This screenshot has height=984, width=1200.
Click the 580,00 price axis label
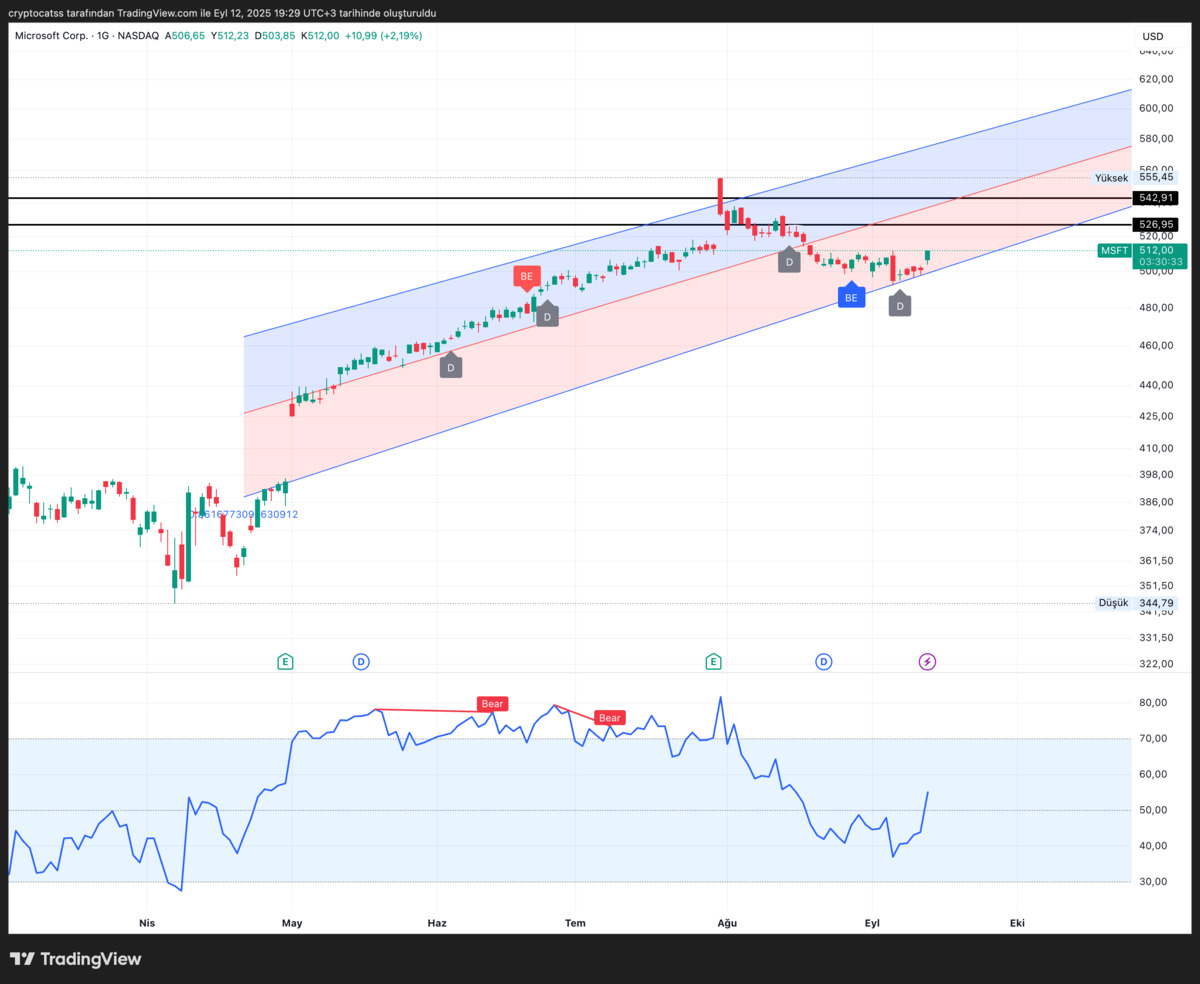pyautogui.click(x=1155, y=138)
